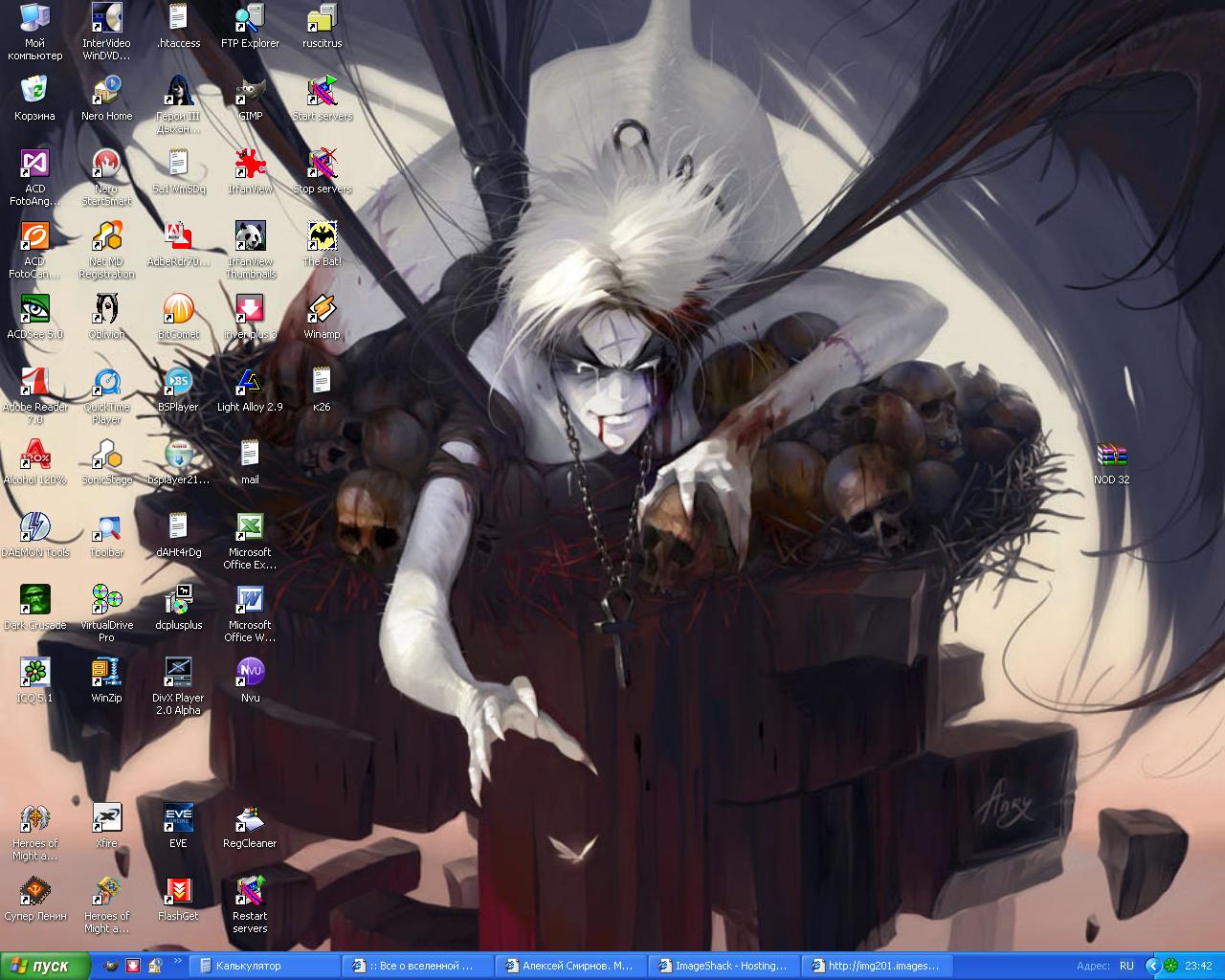Click the Stop servers icon

[x=322, y=171]
